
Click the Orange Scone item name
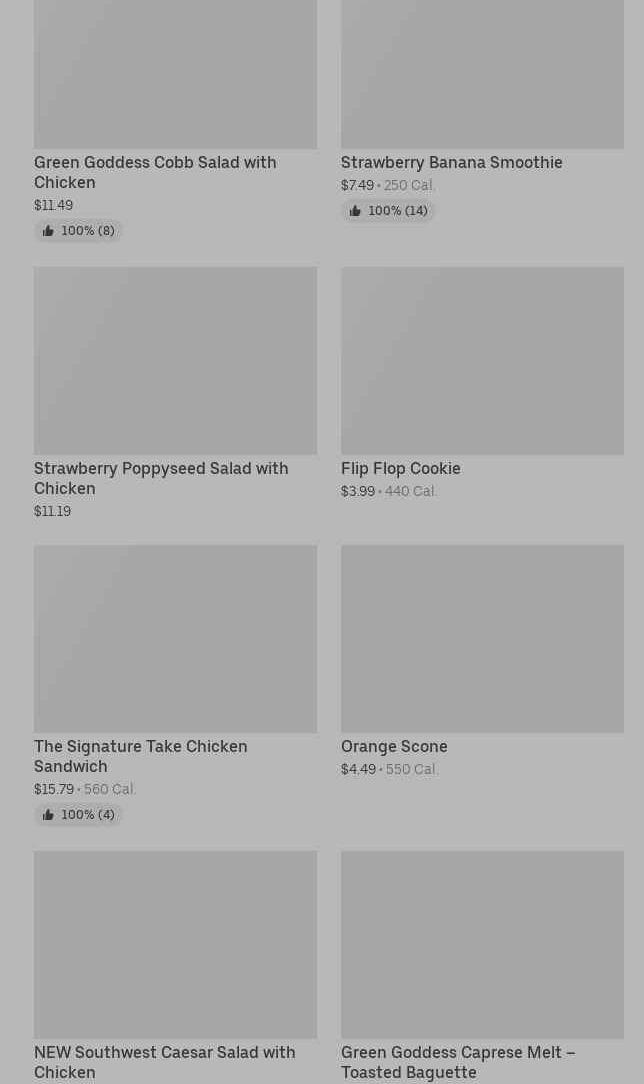394,746
